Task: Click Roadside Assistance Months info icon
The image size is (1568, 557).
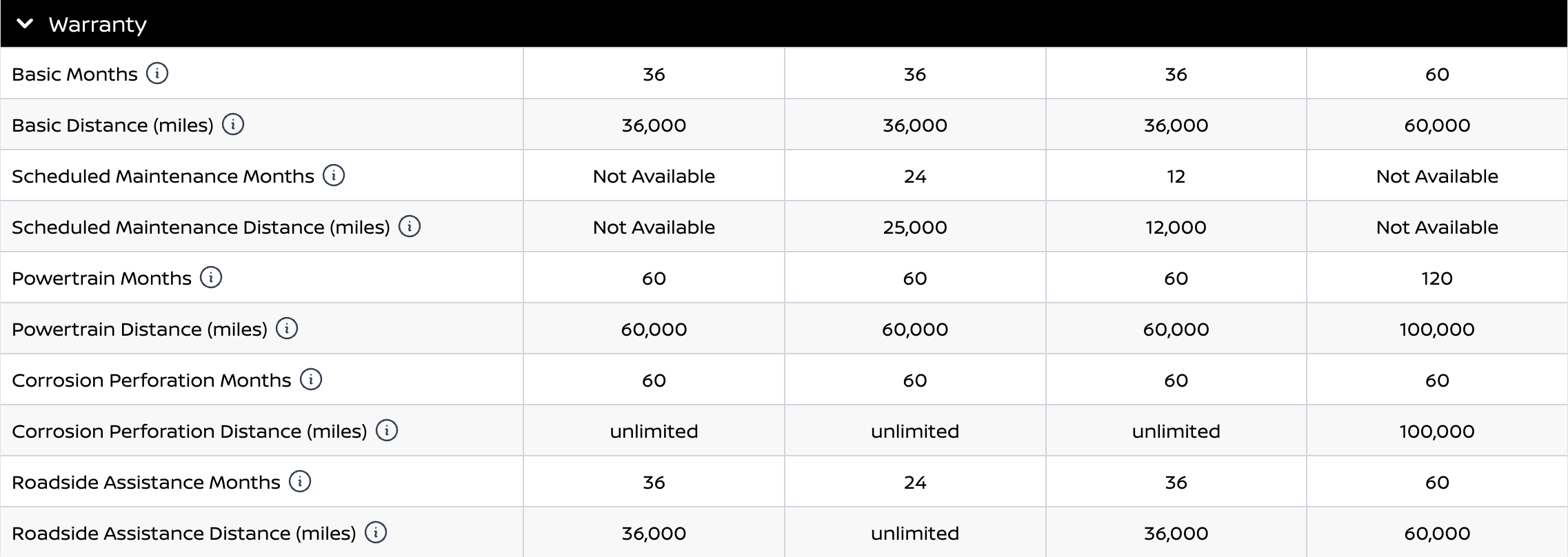Action: pyautogui.click(x=300, y=481)
